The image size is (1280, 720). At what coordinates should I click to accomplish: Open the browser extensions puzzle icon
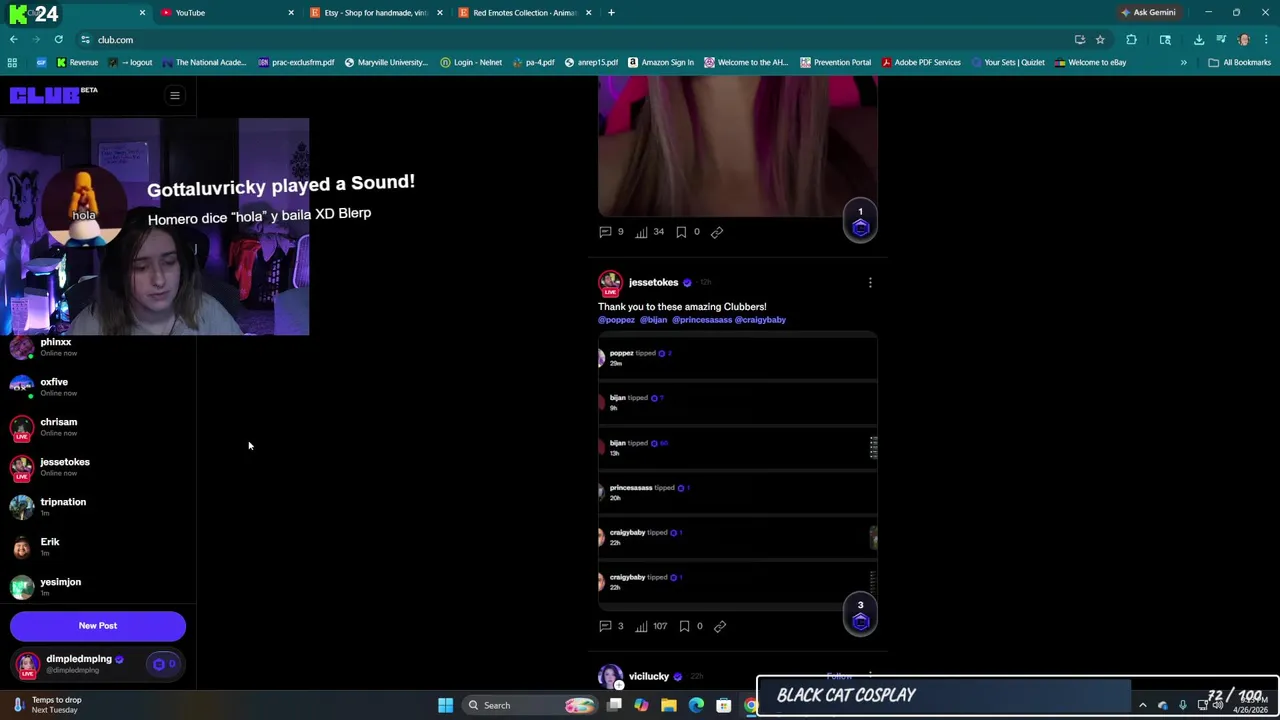click(1131, 40)
